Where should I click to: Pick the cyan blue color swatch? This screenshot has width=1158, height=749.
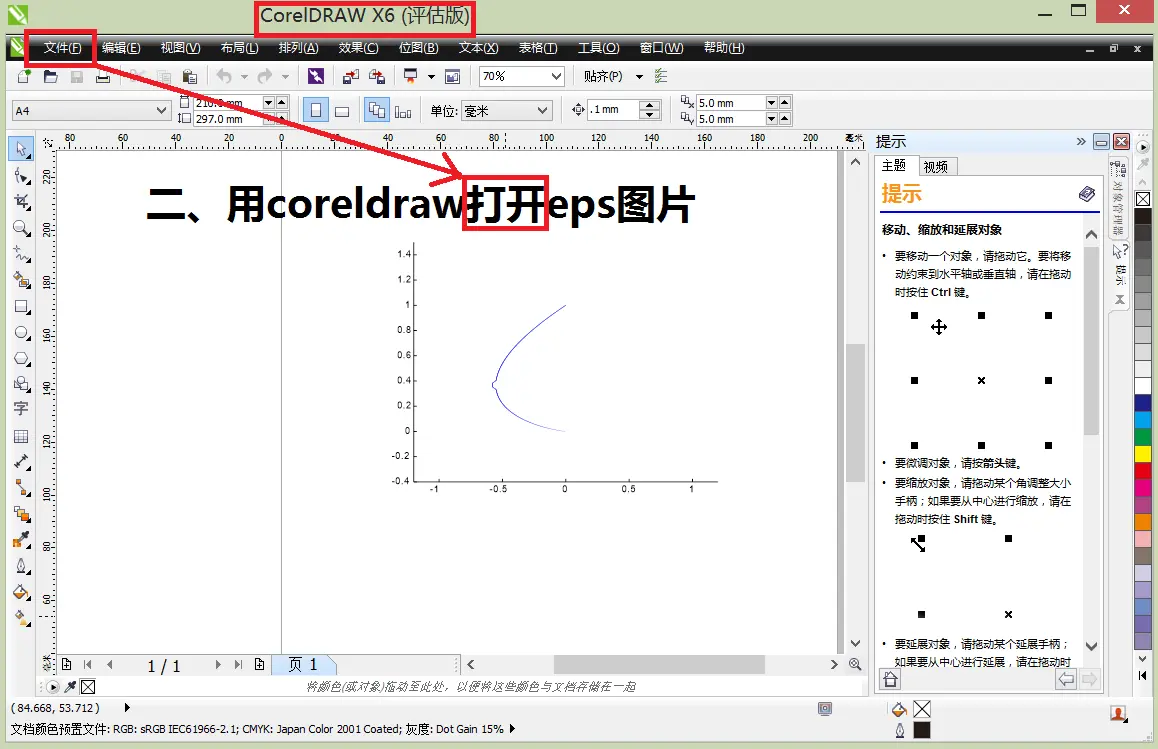point(1142,420)
